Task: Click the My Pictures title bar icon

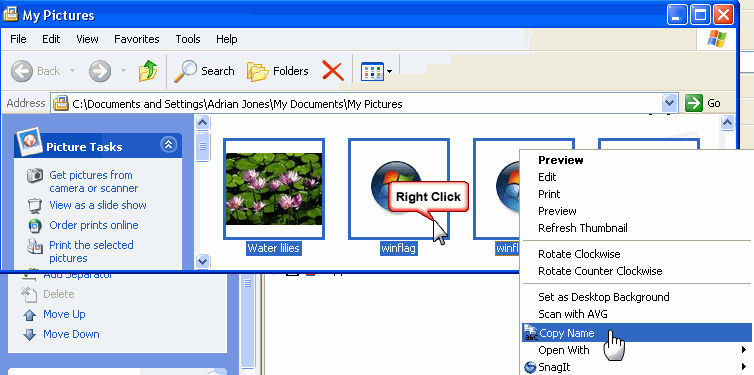Action: [10, 14]
